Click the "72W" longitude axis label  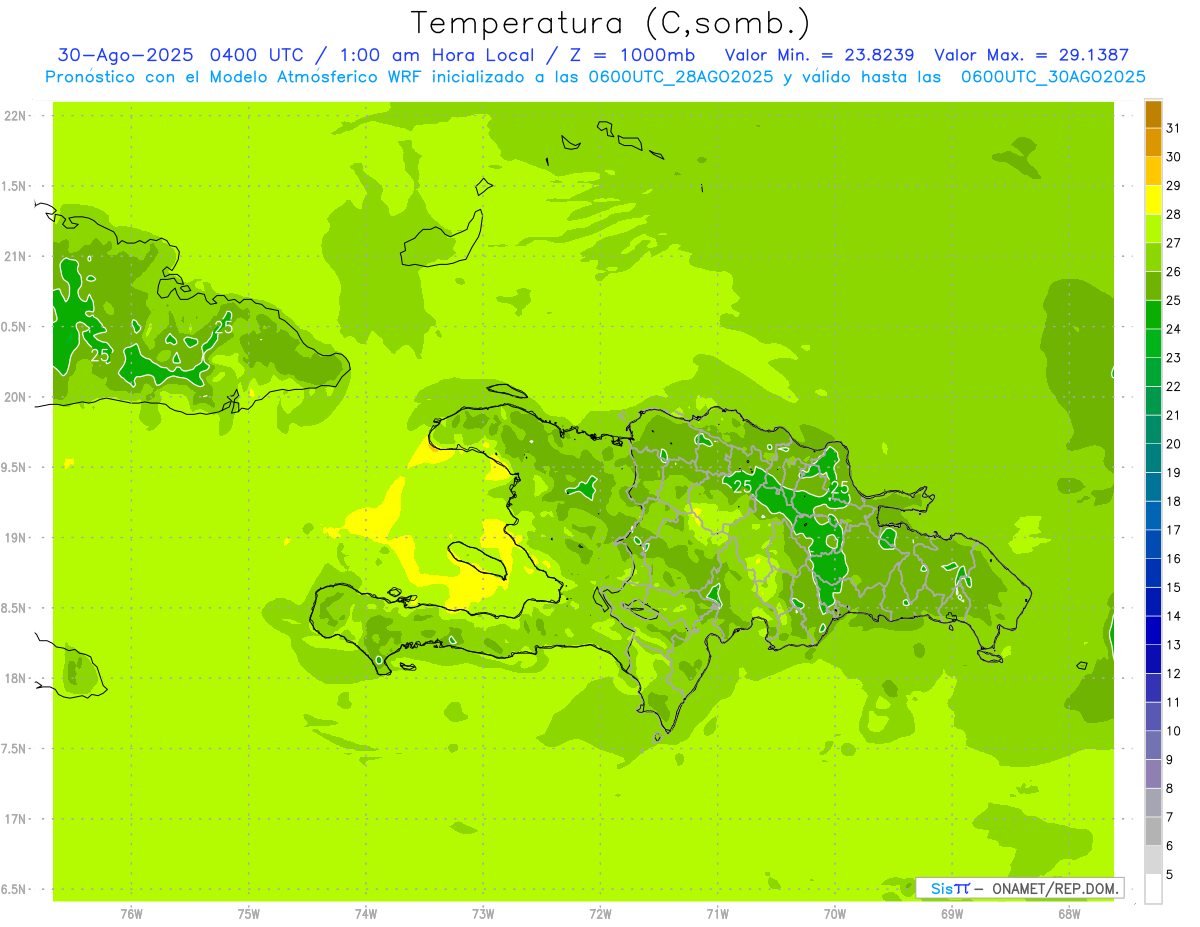[600, 914]
